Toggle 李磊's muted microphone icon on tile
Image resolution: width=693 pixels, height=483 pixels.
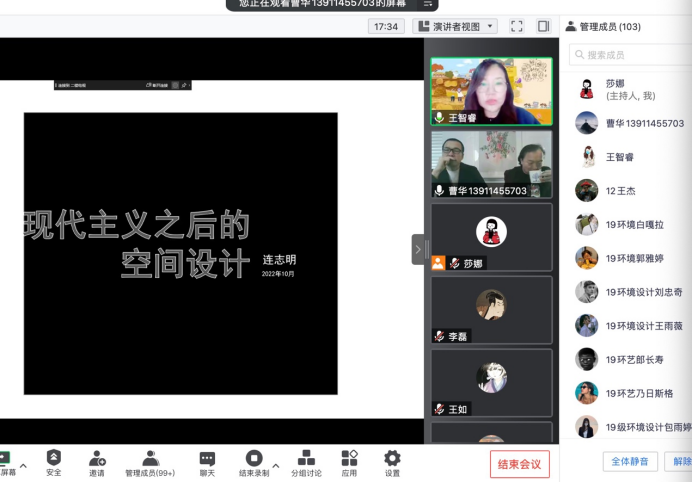click(x=439, y=336)
